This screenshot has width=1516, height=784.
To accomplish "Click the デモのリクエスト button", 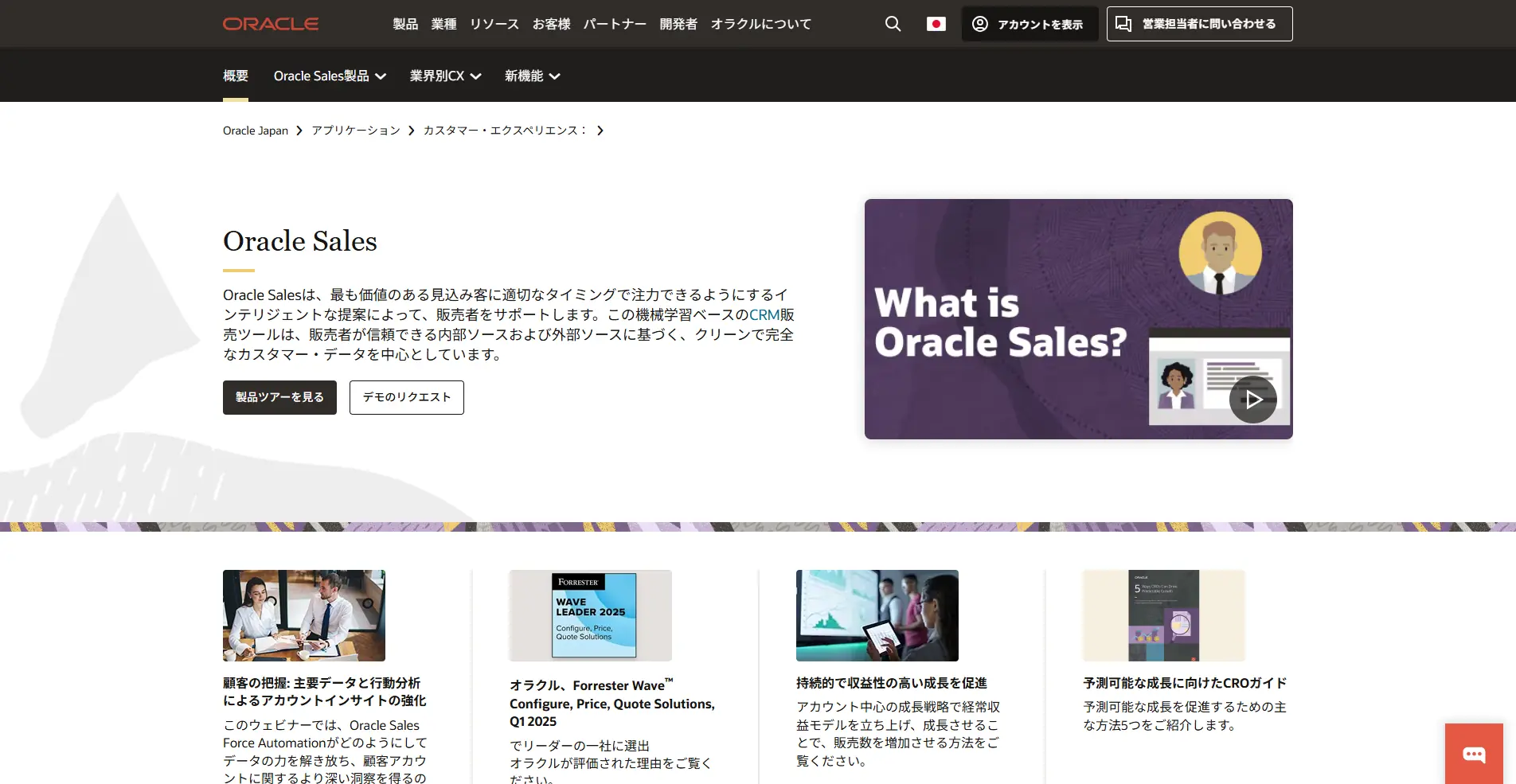I will pos(407,397).
